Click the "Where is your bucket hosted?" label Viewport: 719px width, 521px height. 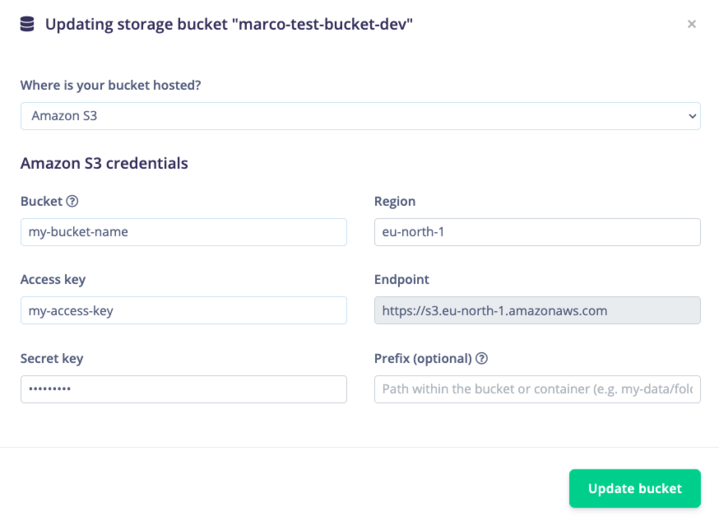tap(111, 85)
